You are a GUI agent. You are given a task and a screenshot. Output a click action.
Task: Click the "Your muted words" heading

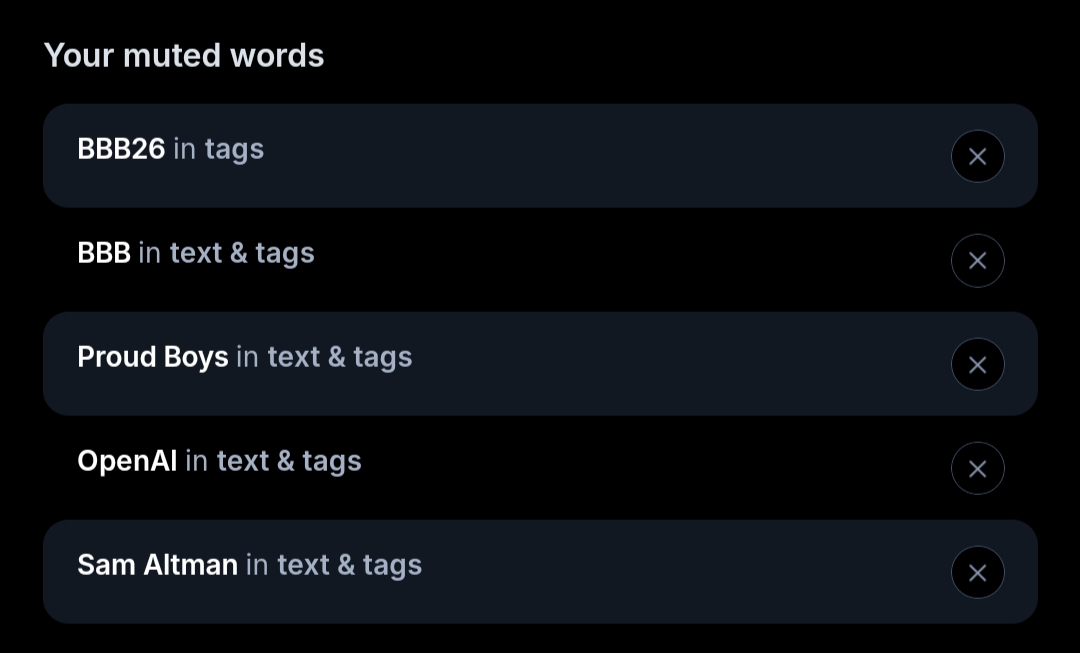[184, 55]
